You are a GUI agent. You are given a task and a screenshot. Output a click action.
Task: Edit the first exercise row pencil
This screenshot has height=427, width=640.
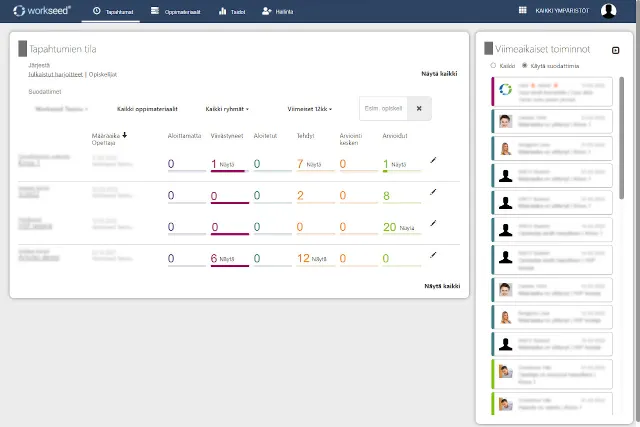tap(433, 160)
